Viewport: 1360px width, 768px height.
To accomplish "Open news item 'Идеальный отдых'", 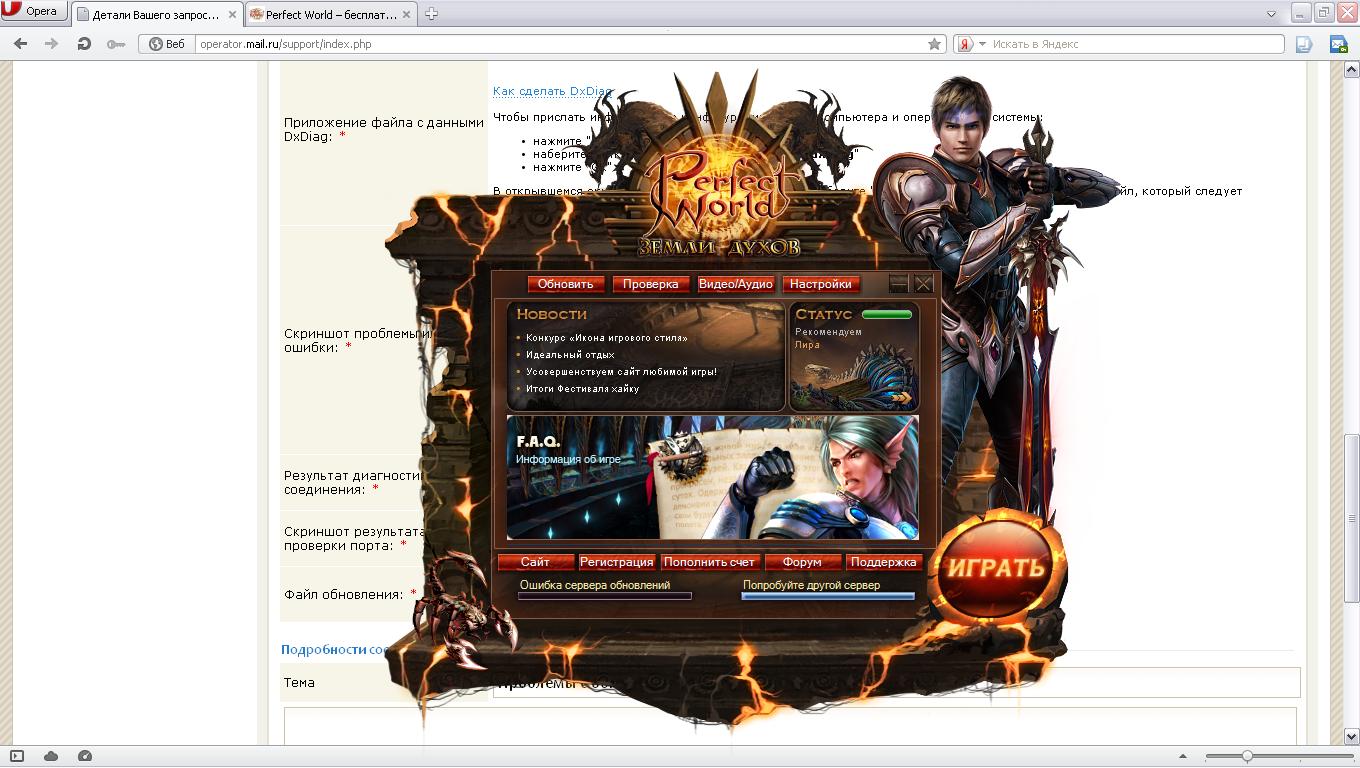I will (570, 355).
